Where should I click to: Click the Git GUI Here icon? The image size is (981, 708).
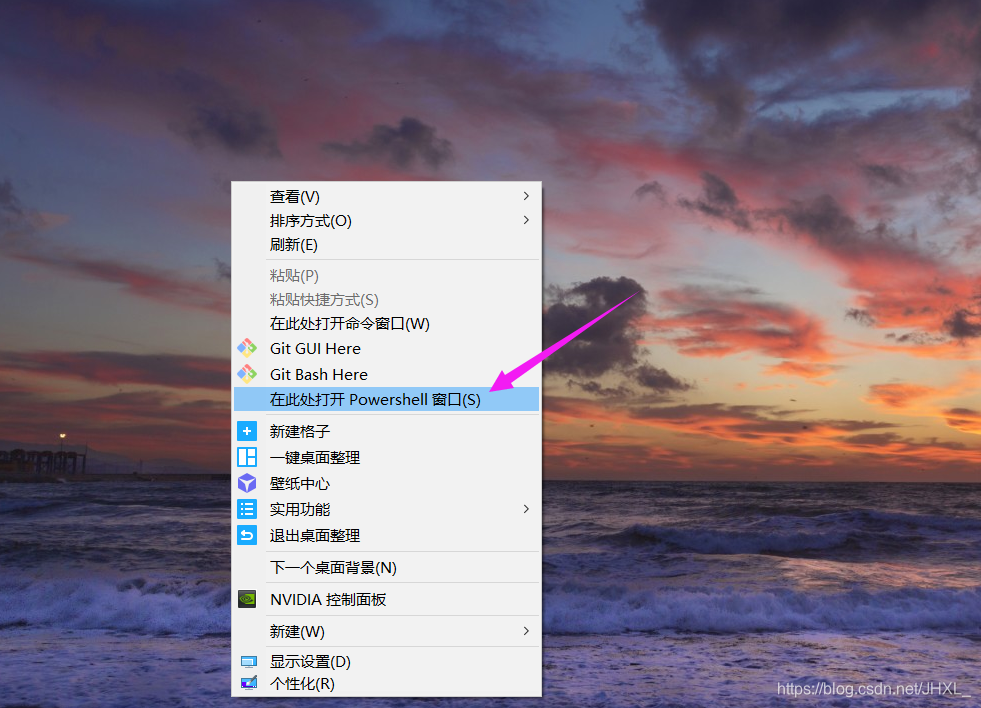[247, 348]
